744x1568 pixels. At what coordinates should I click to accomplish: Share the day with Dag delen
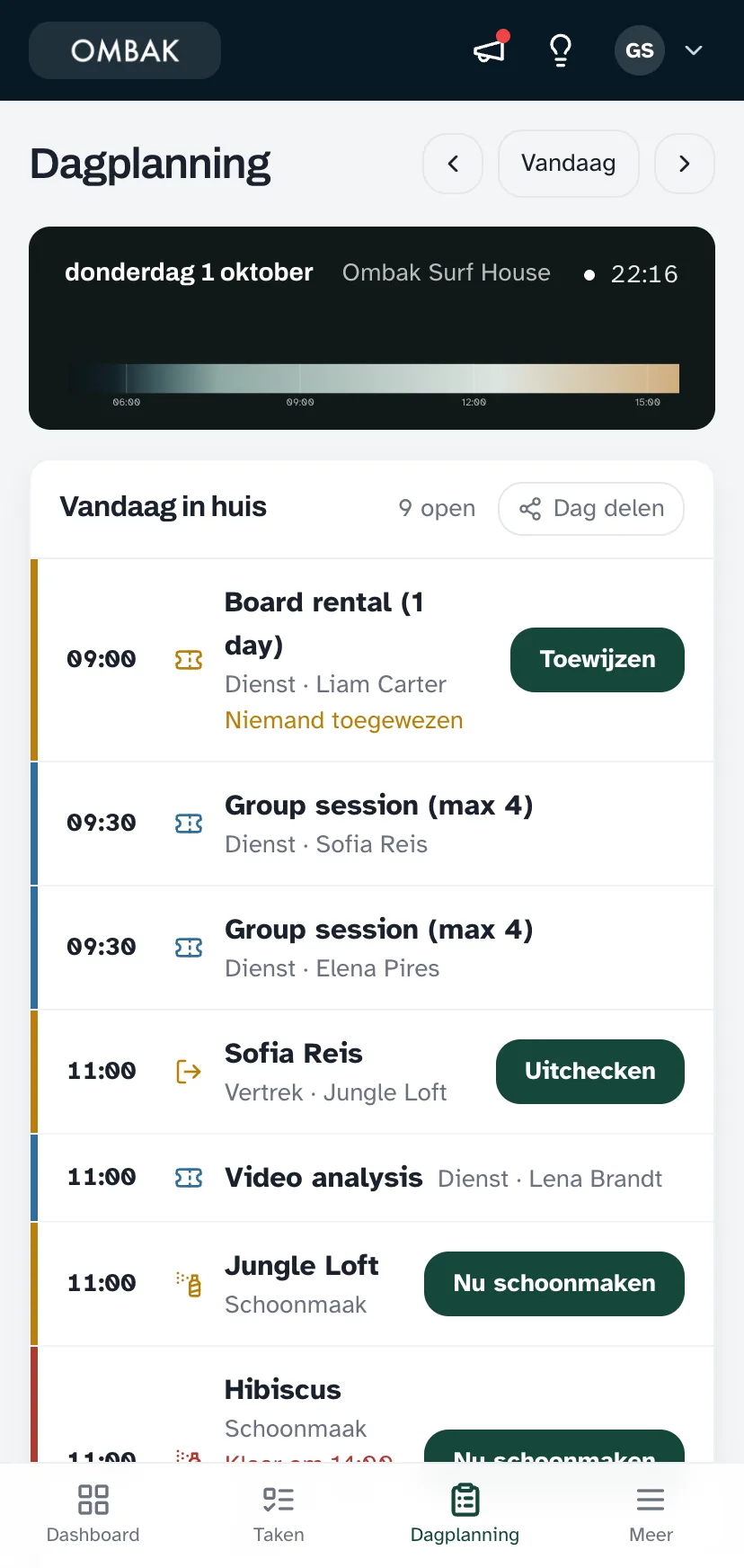click(591, 509)
